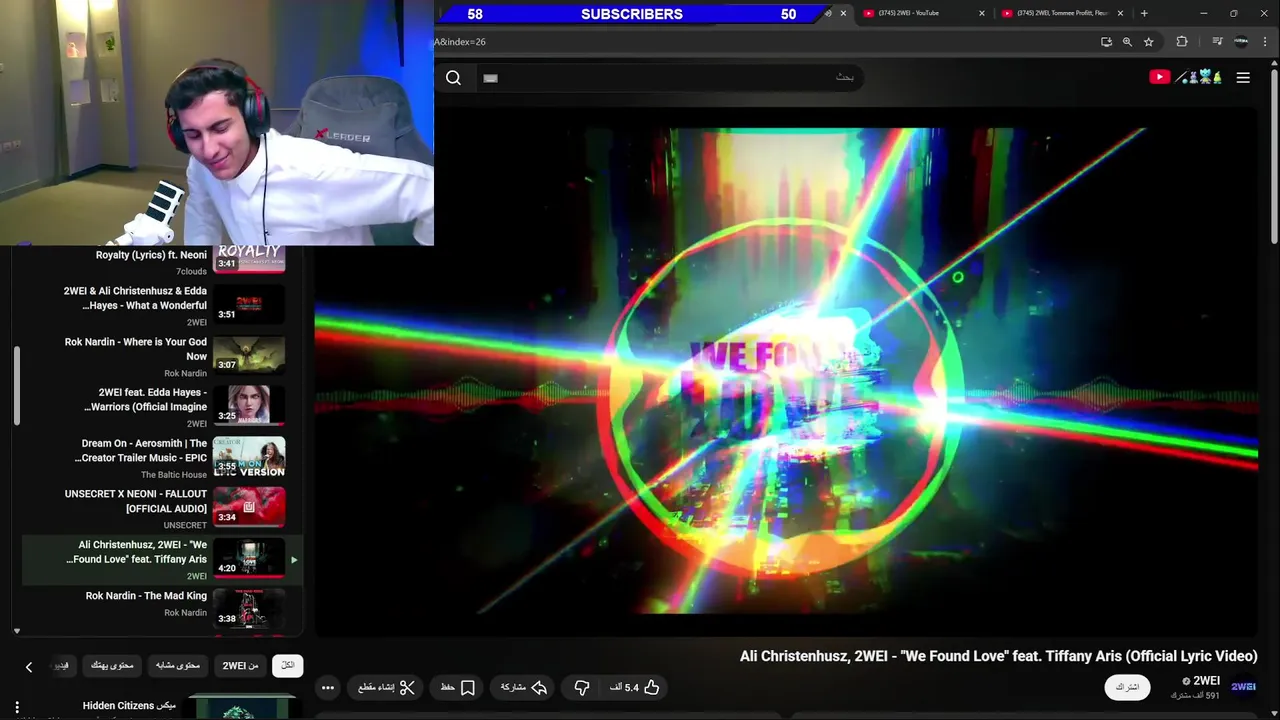The height and width of the screenshot is (720, 1280).
Task: Click 'The Baltic House' channel name
Action: tap(174, 475)
